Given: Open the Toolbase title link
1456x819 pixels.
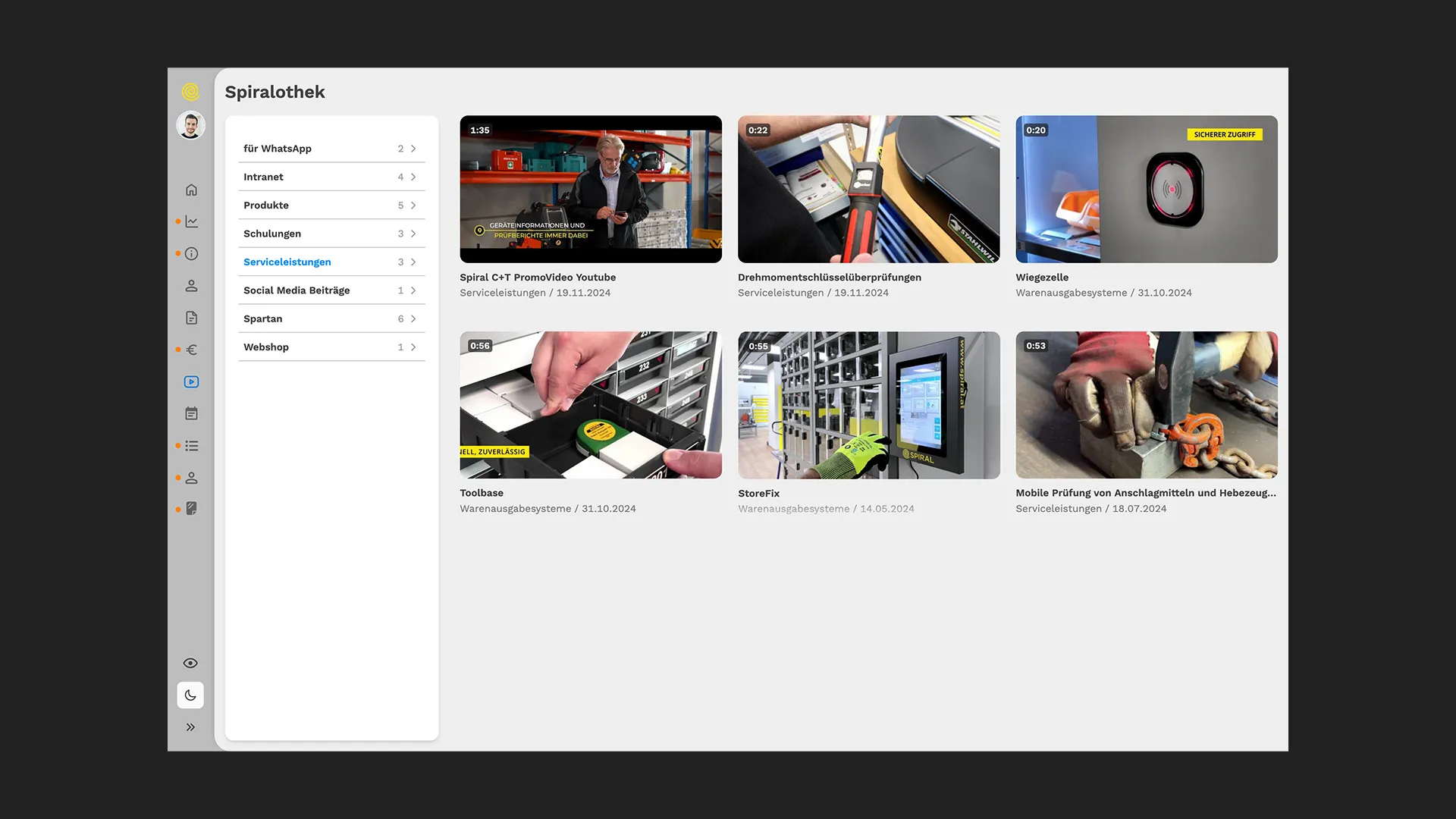Looking at the screenshot, I should (x=482, y=493).
